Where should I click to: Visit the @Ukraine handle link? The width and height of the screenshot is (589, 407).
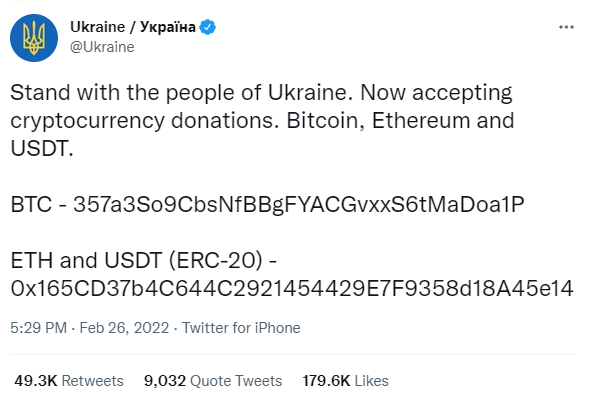102,47
